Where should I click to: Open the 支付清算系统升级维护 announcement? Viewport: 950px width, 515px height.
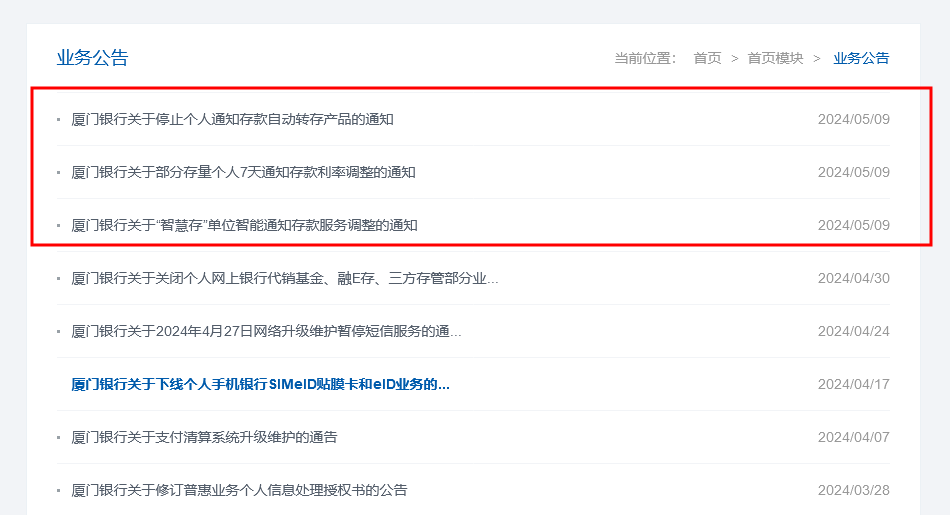(204, 437)
